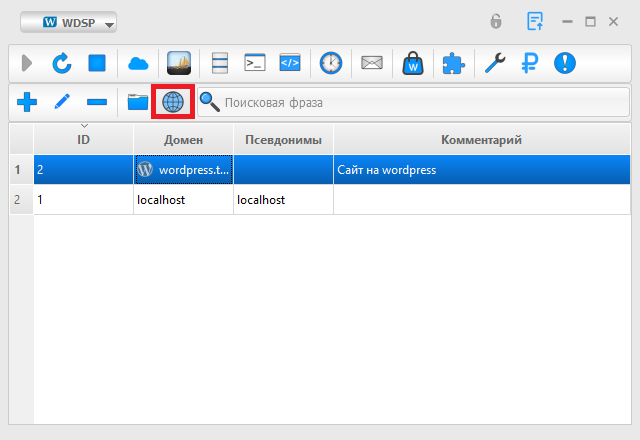Click the ruble currency icon
Viewport: 640px width, 440px height.
(529, 63)
